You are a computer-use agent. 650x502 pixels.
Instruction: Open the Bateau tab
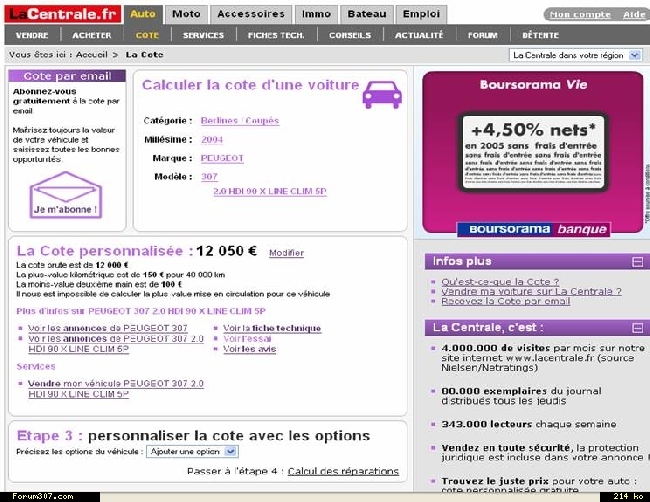367,15
